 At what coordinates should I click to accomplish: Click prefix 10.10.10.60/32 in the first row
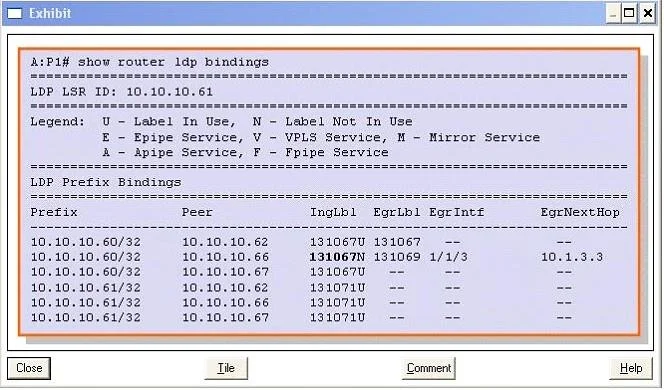tap(86, 242)
